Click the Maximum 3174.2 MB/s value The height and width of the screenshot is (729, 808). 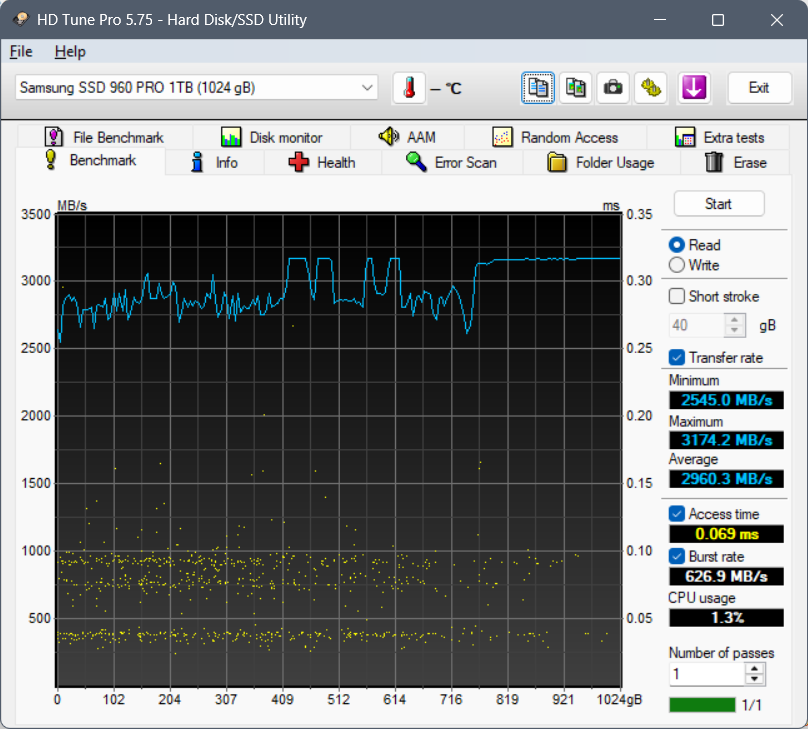(726, 440)
